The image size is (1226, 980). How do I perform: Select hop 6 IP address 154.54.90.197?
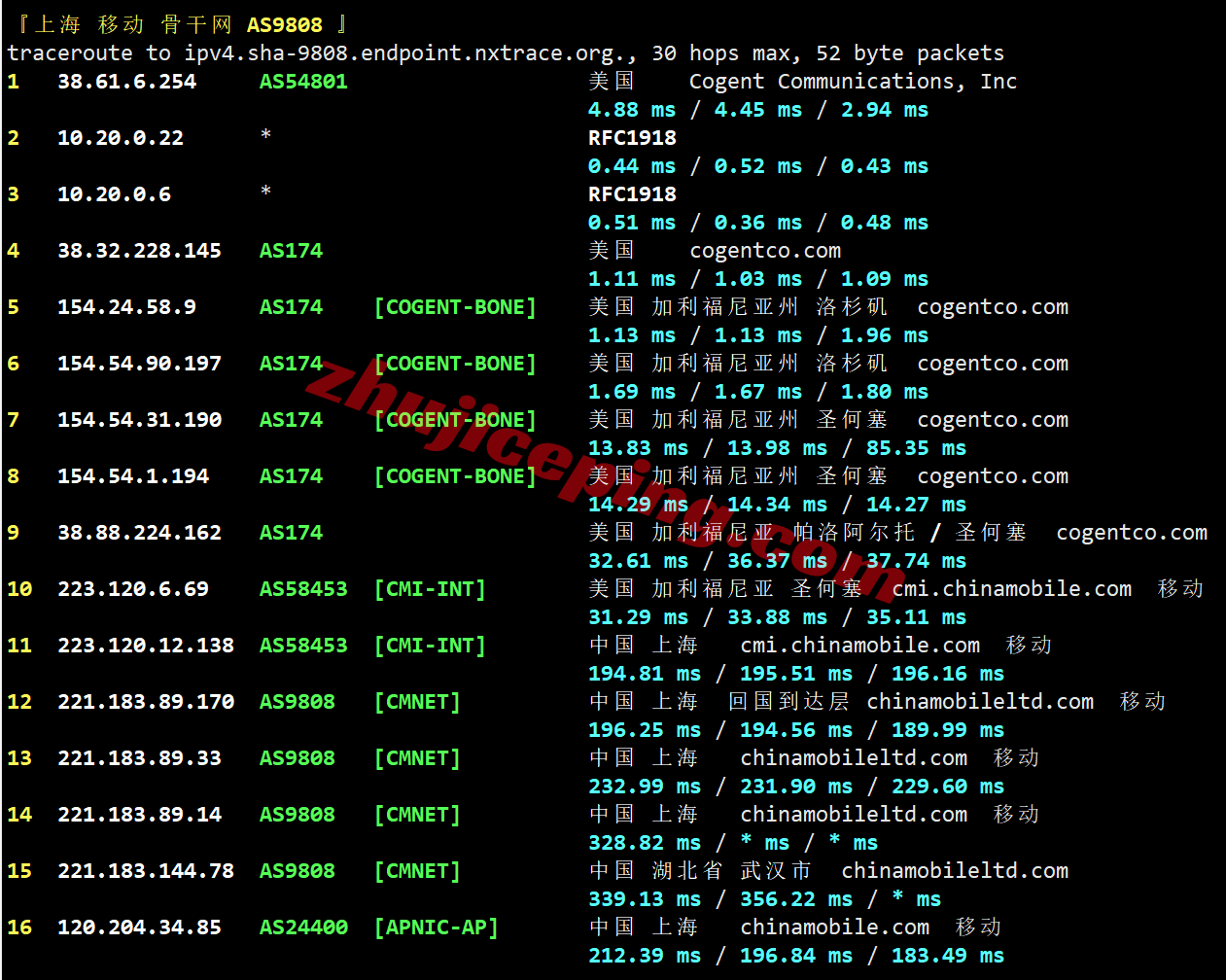pos(139,364)
